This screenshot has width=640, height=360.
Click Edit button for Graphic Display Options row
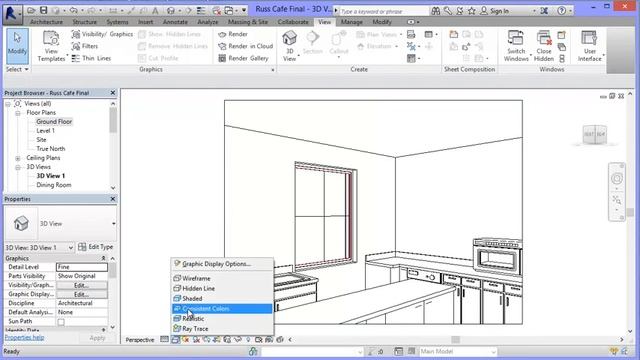tap(82, 294)
